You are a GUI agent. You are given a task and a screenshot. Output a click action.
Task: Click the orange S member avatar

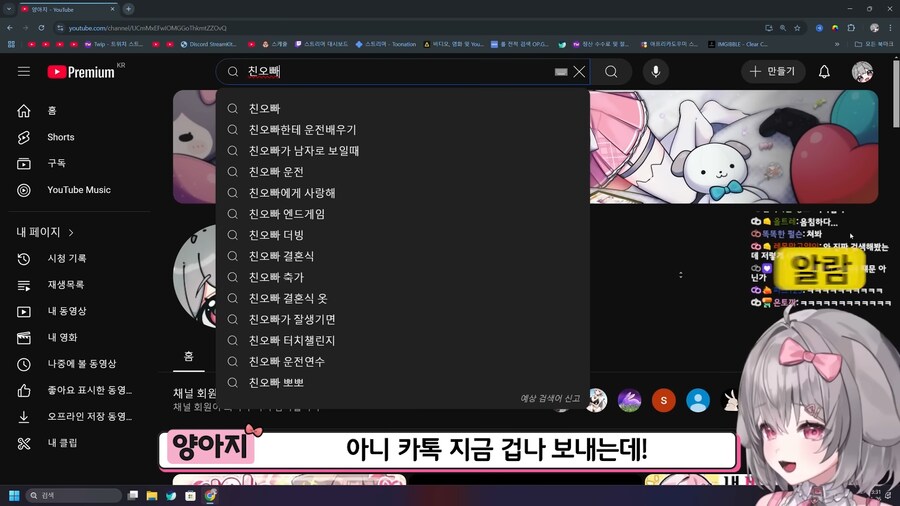(664, 400)
